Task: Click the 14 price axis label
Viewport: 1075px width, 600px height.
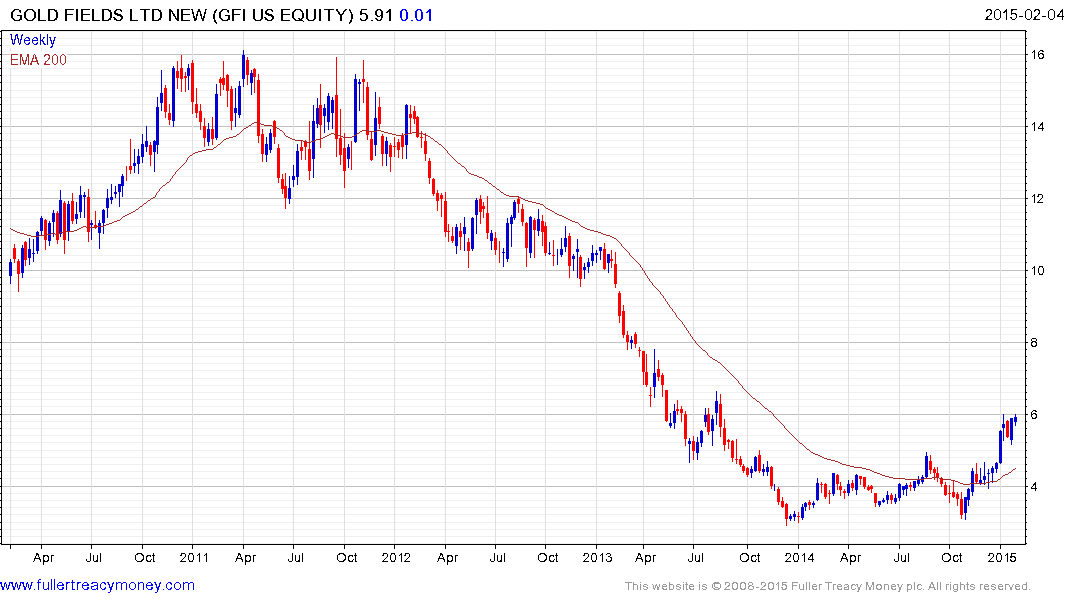Action: pos(1037,127)
